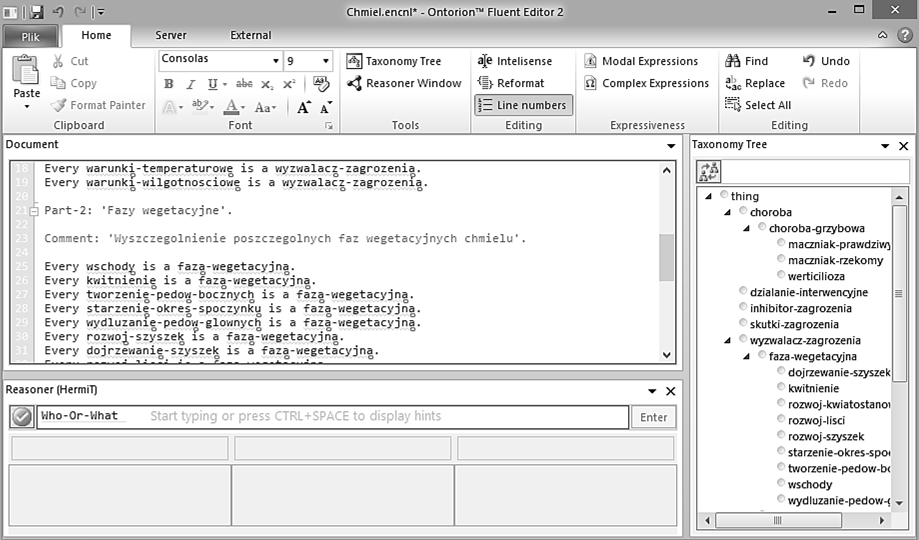
Task: Open the Taxonomy Tree tool
Action: pos(393,61)
